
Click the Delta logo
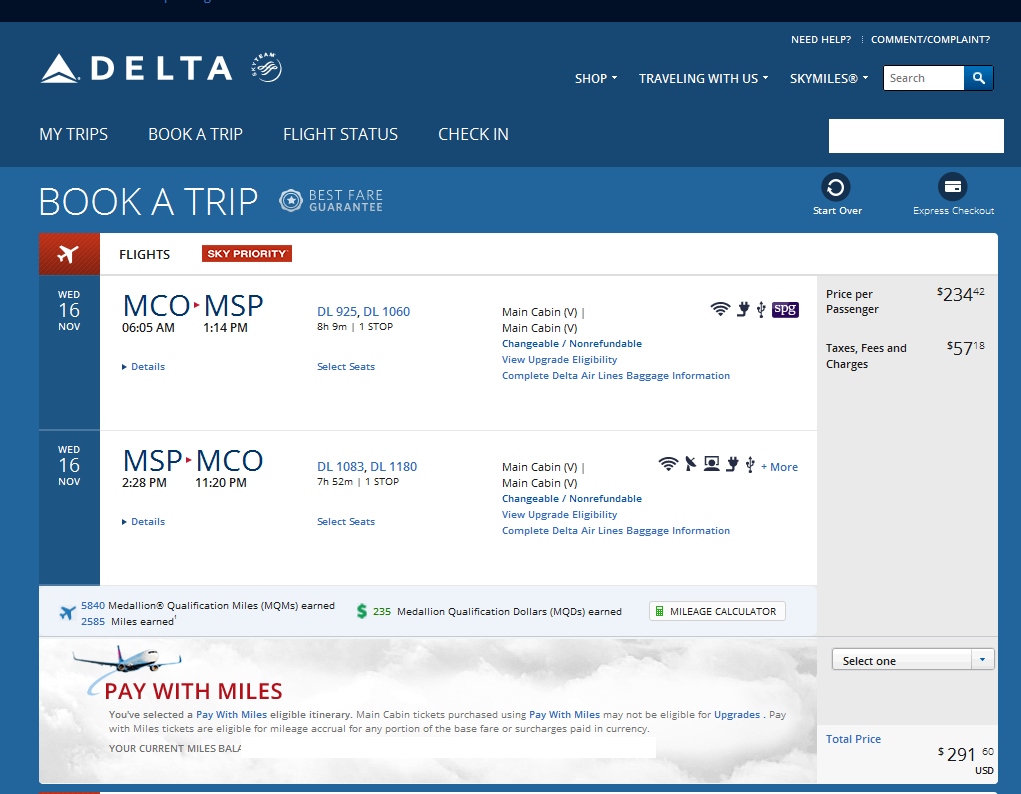point(136,68)
